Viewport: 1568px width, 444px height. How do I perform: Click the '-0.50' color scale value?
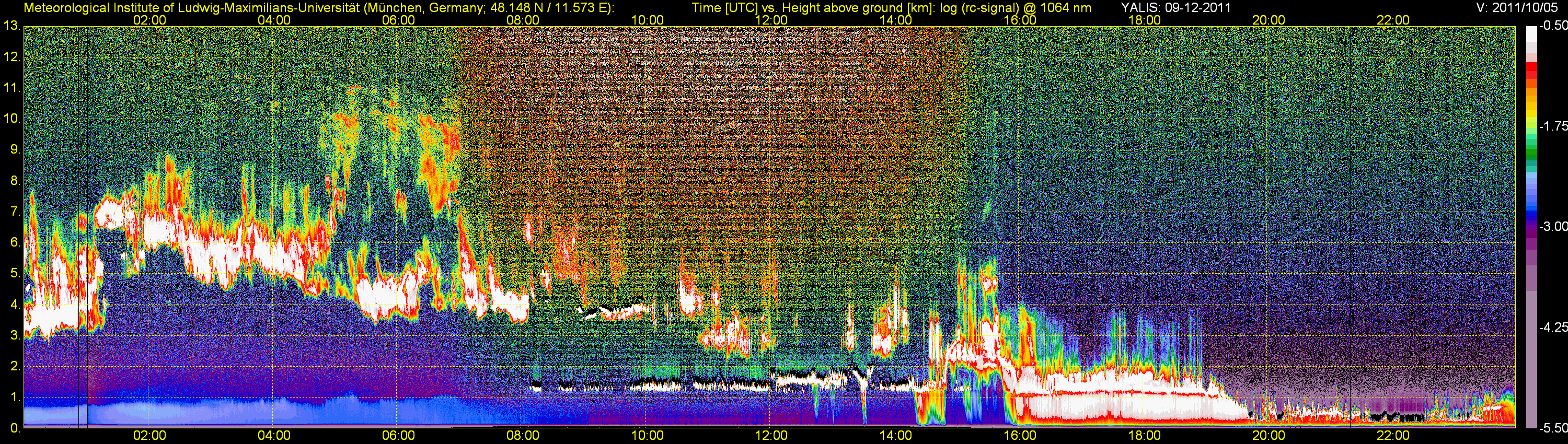(x=1554, y=26)
